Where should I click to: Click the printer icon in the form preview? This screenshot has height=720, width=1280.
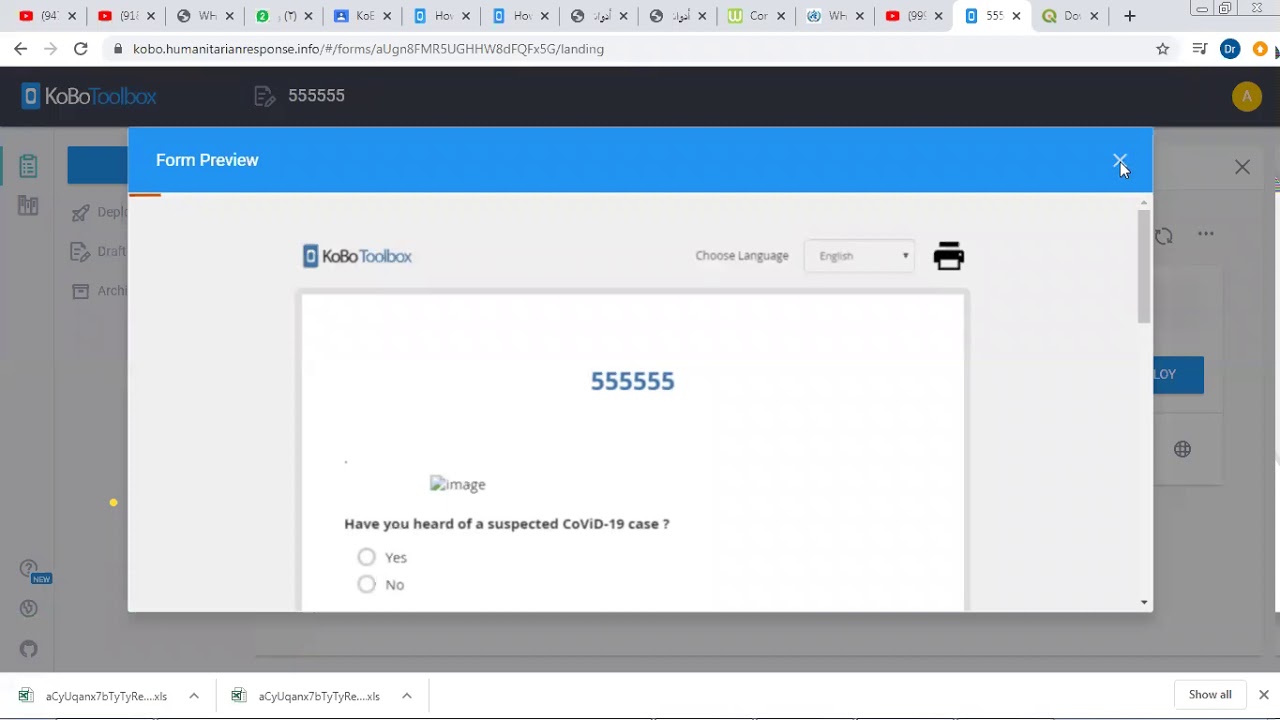(948, 256)
